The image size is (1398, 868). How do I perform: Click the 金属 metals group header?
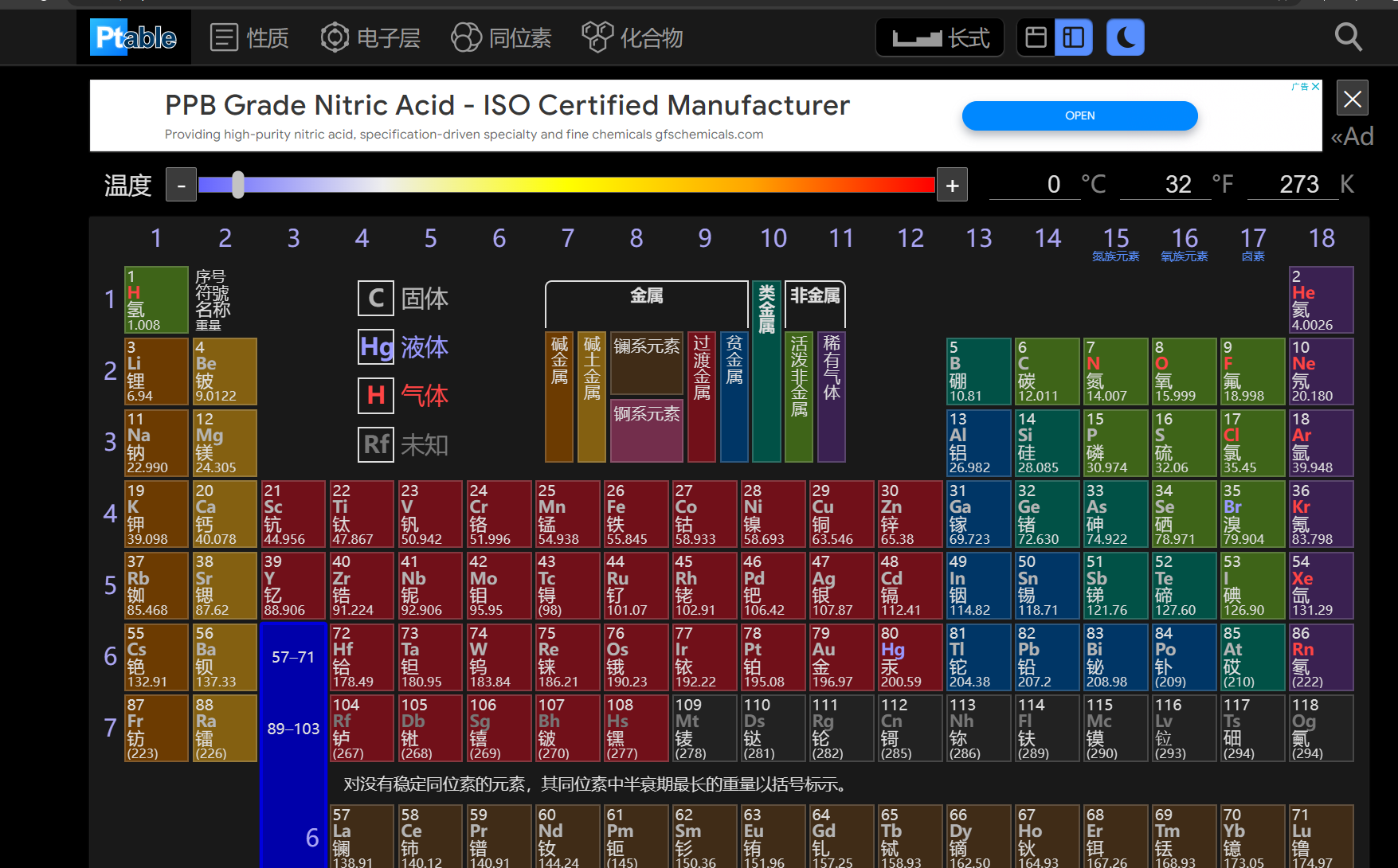[x=647, y=296]
